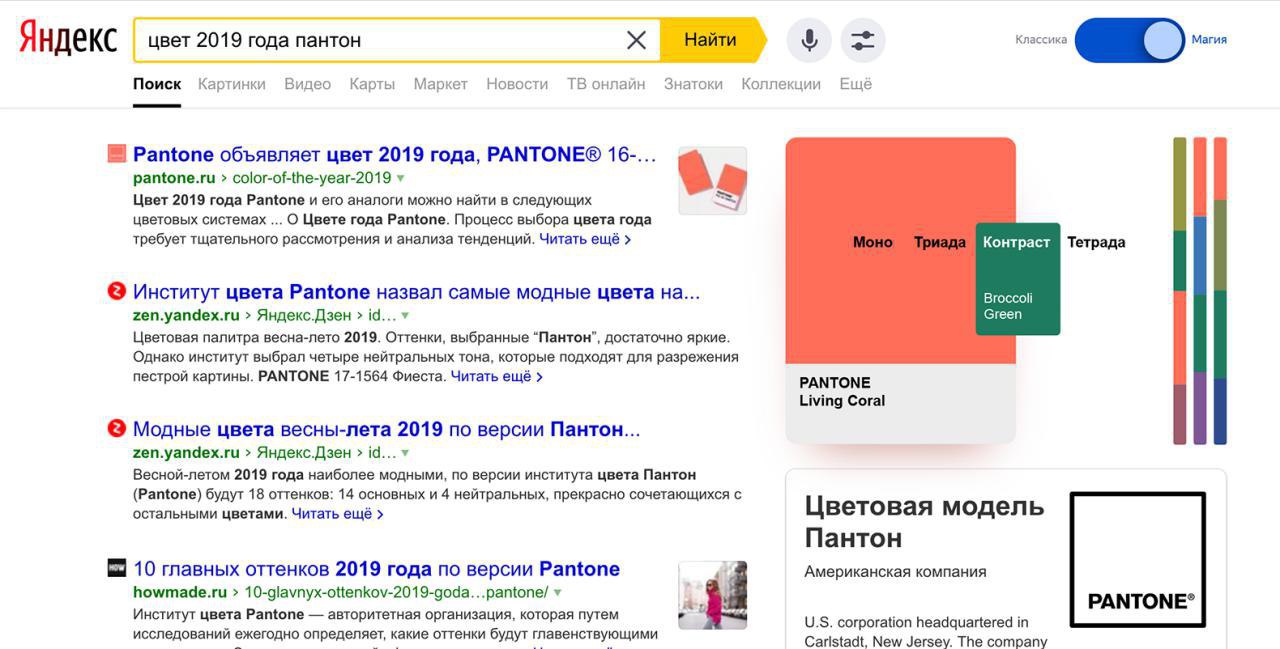The image size is (1280, 649).
Task: Click the Yandex logo
Action: (68, 40)
